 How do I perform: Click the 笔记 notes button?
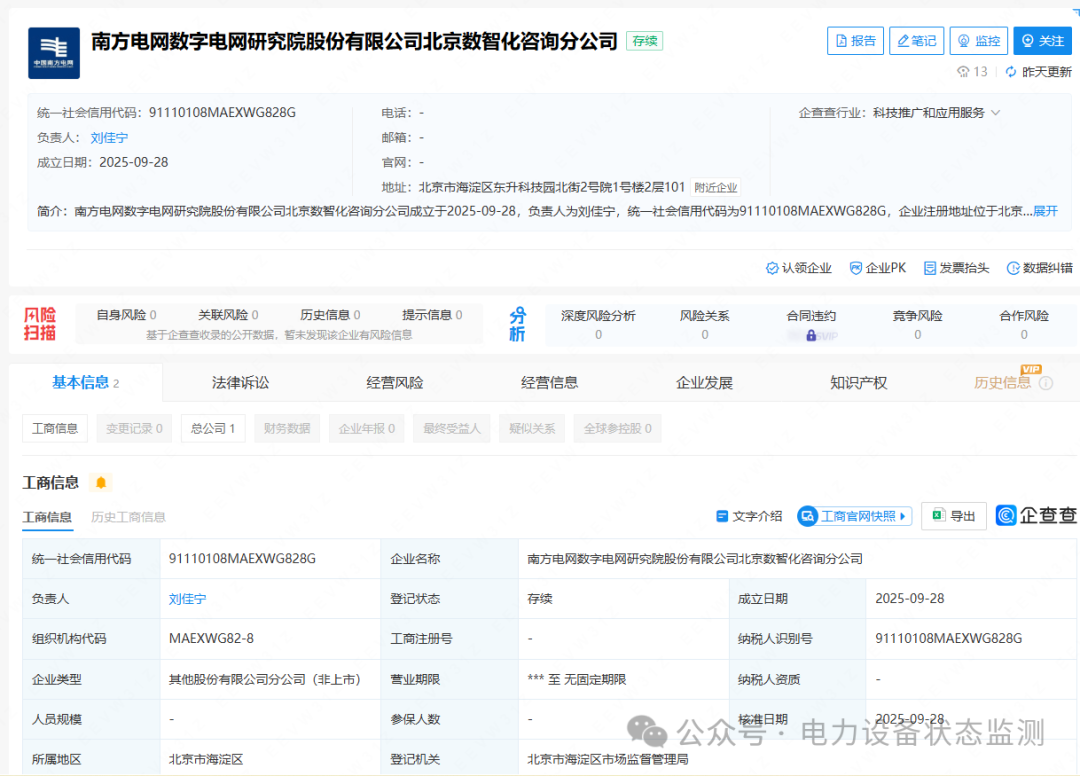click(916, 41)
